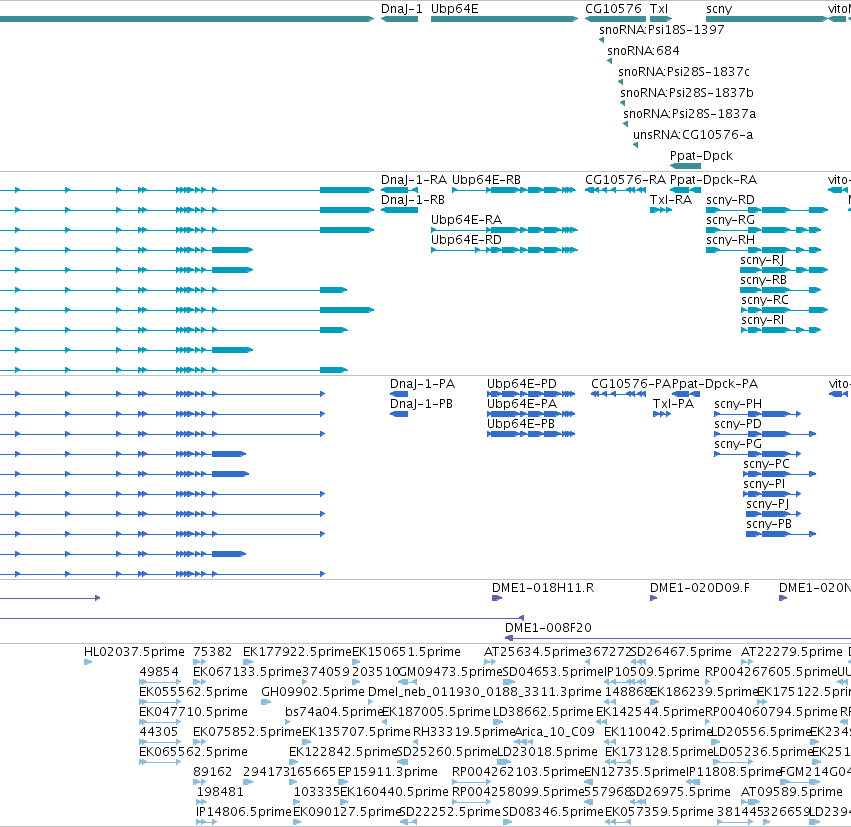Open the scny-RC transcript label
Image resolution: width=851 pixels, height=827 pixels.
(765, 300)
